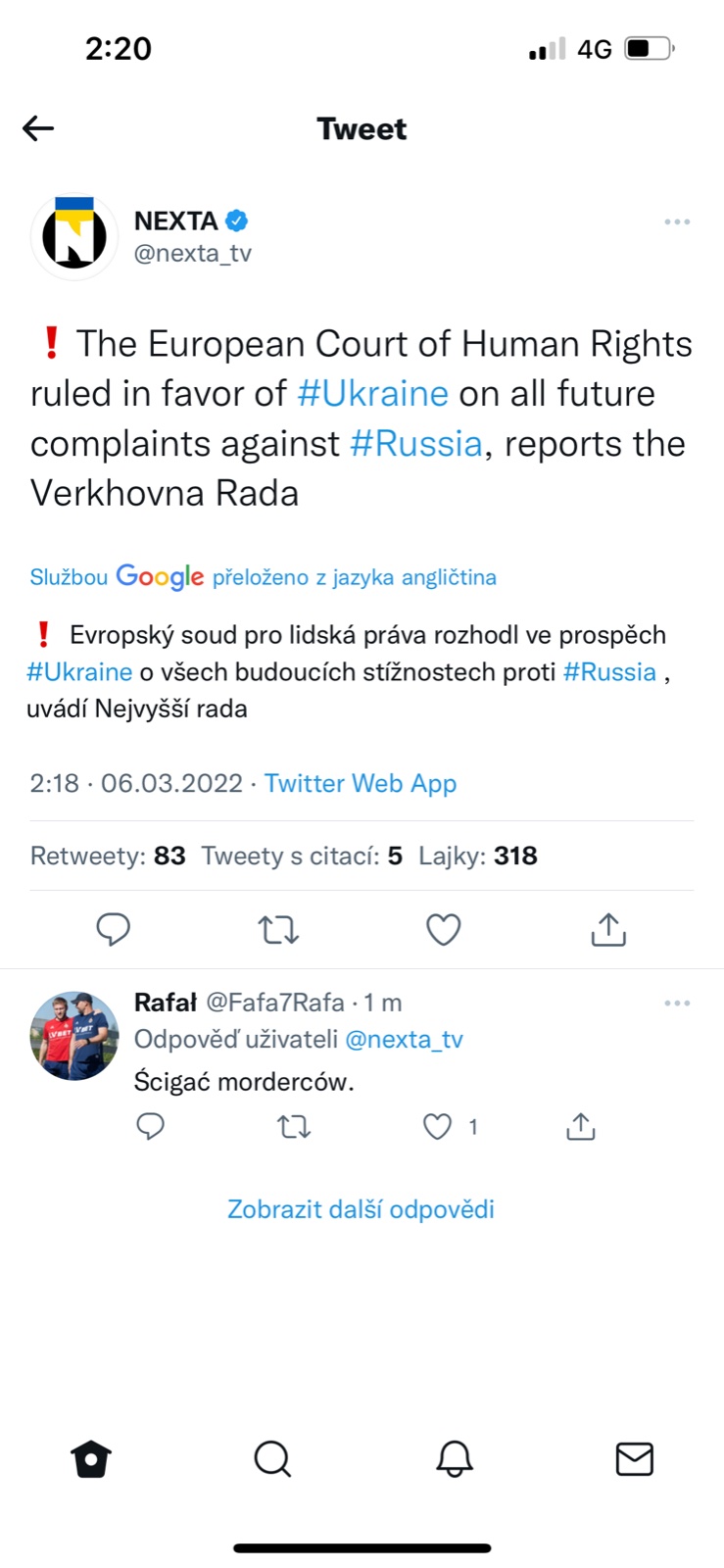Reply to Rafał's comment

[150, 1127]
